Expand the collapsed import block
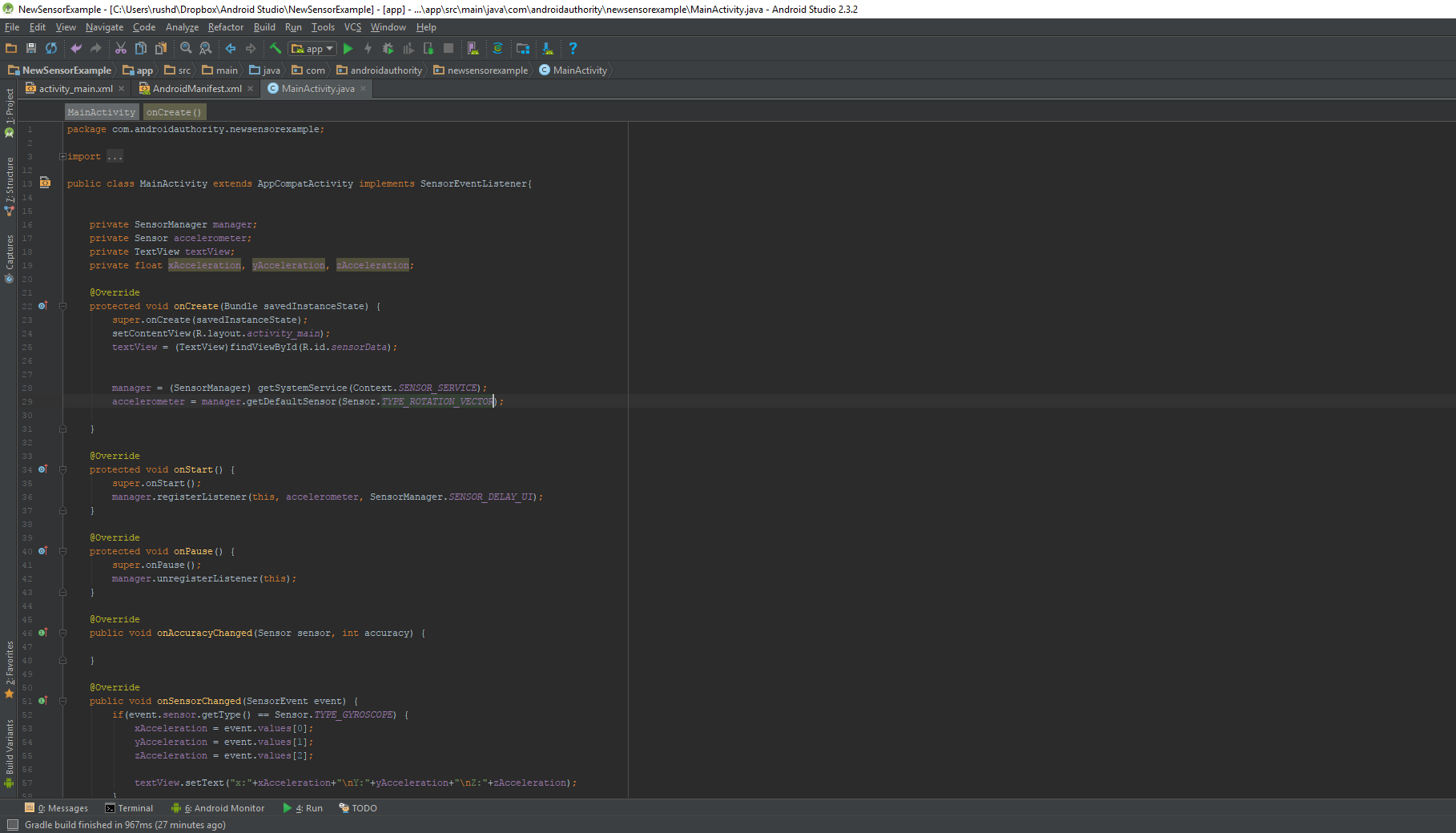Image resolution: width=1456 pixels, height=833 pixels. tap(62, 157)
